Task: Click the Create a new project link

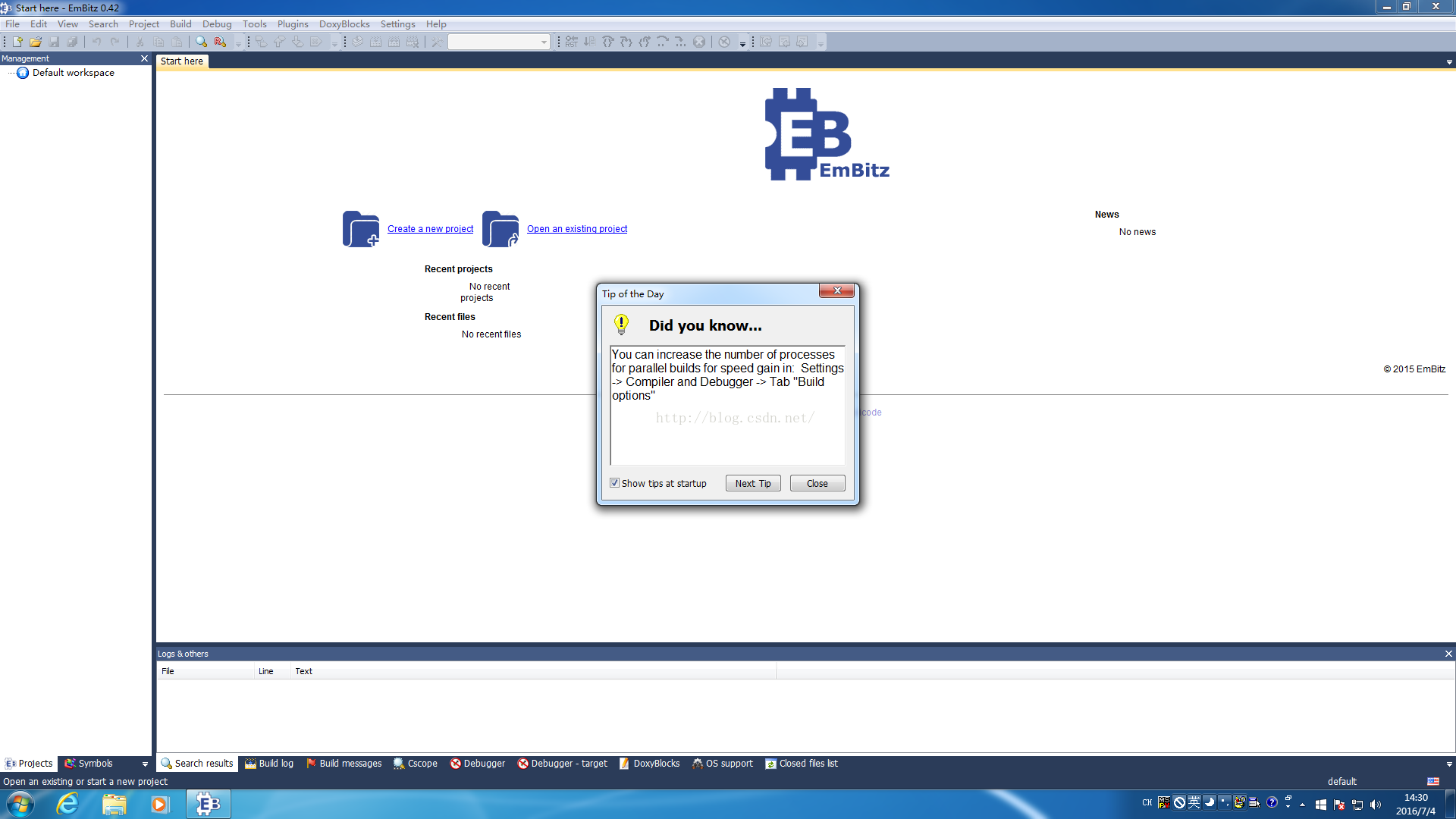Action: click(430, 229)
